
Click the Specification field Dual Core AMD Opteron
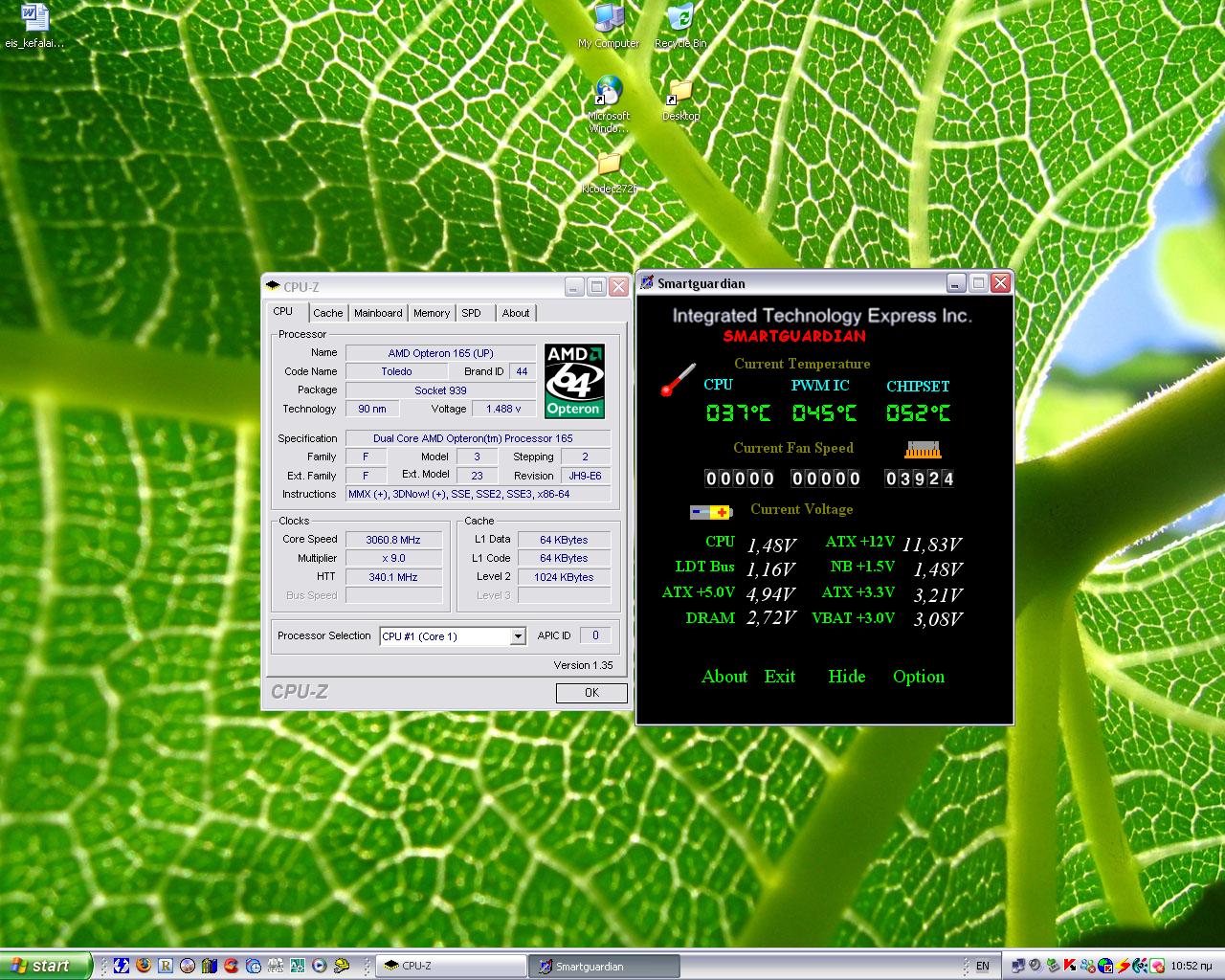pyautogui.click(x=478, y=438)
